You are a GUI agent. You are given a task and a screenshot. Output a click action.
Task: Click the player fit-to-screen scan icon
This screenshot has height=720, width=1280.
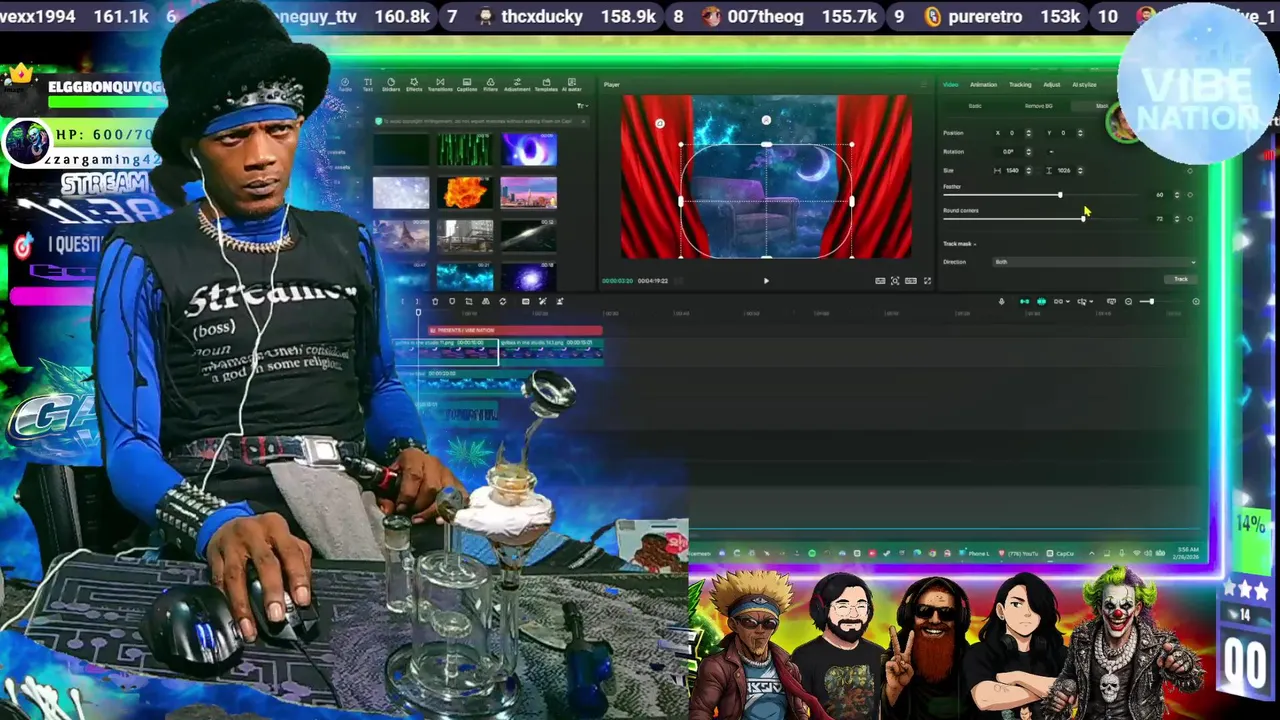(895, 281)
